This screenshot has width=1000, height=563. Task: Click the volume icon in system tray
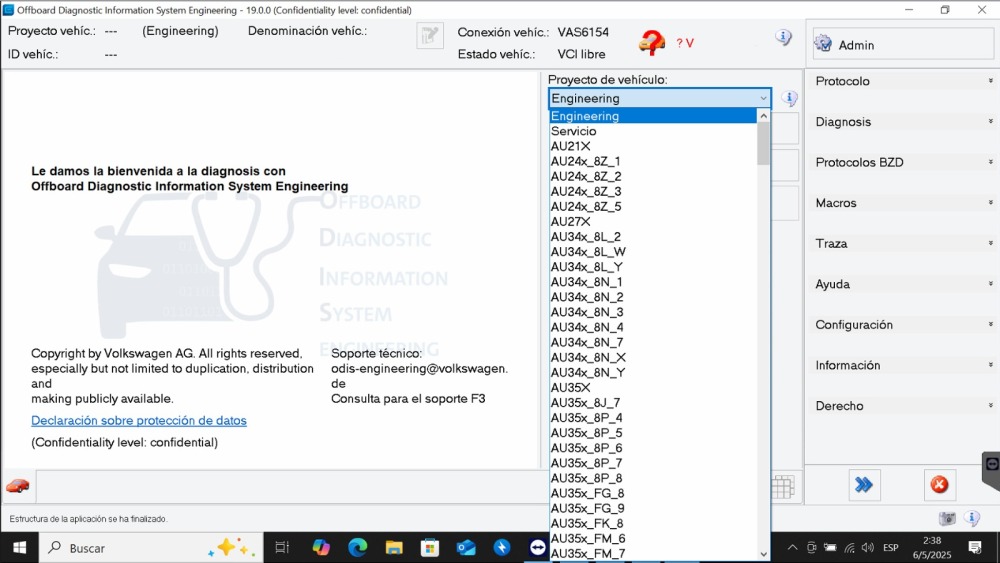pos(868,547)
